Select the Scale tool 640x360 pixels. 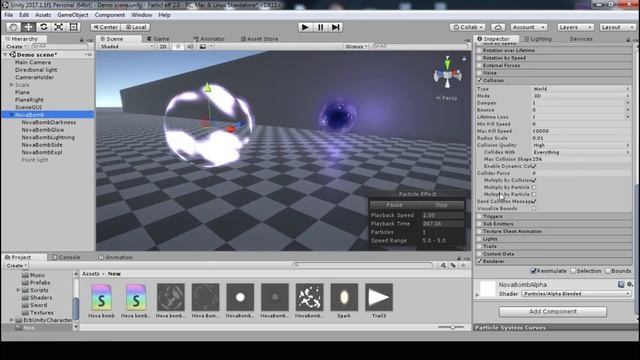[58, 27]
